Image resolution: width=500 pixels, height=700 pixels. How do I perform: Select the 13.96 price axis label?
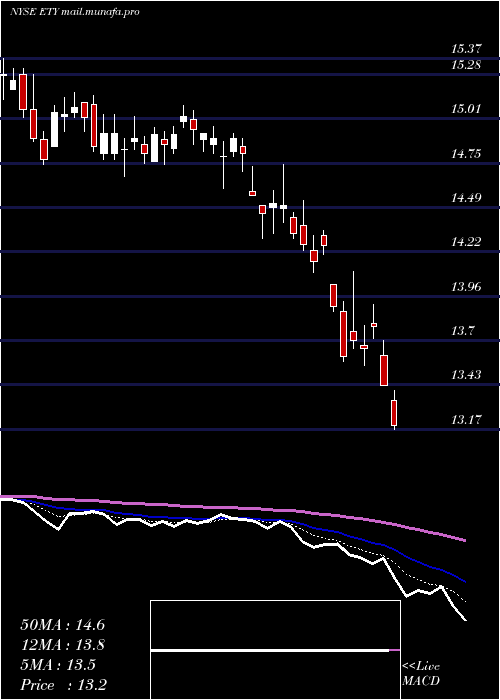tap(466, 287)
